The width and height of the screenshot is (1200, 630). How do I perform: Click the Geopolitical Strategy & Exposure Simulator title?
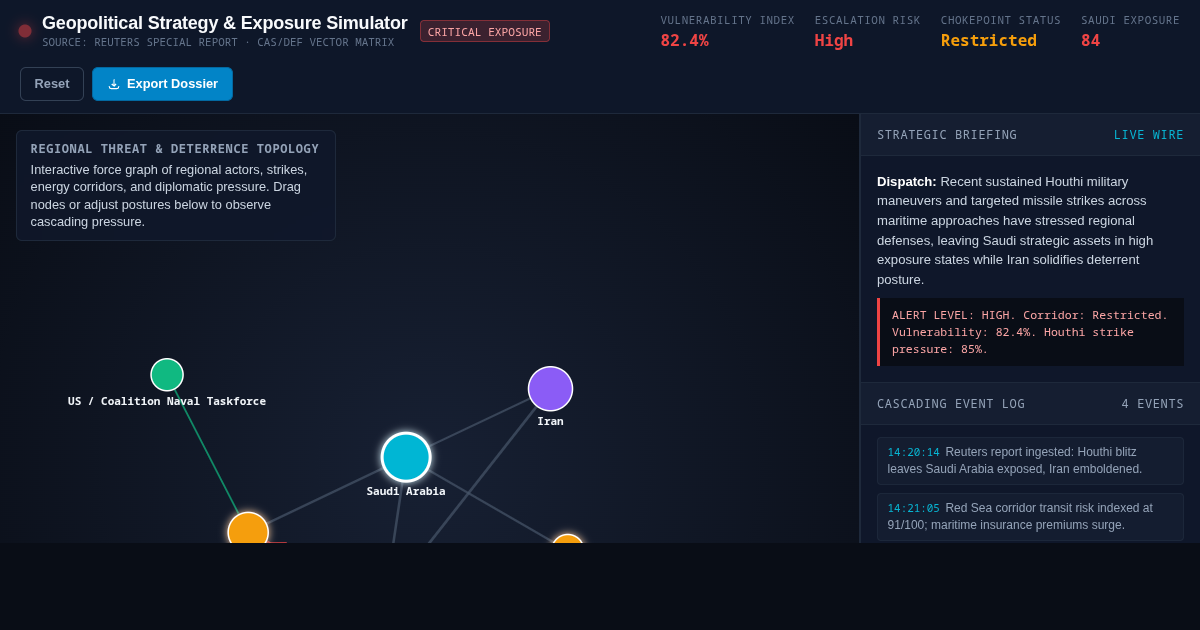pos(225,23)
